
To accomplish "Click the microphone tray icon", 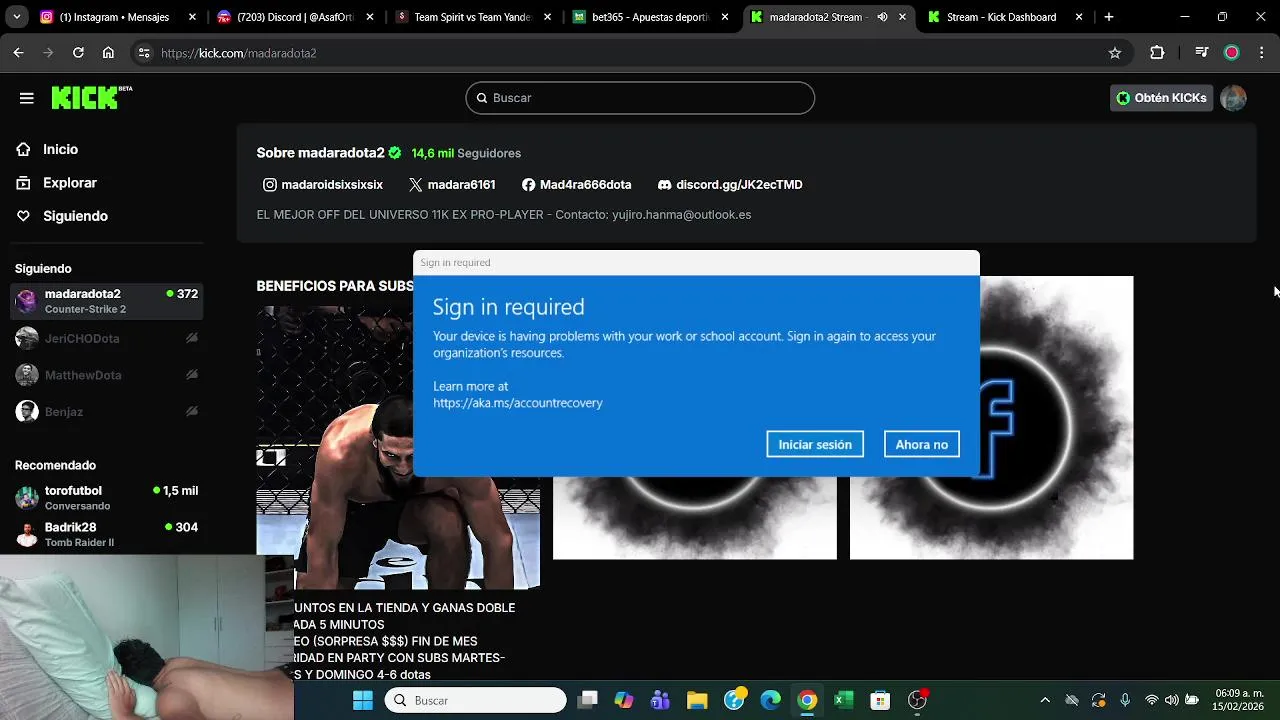I will pos(1125,700).
